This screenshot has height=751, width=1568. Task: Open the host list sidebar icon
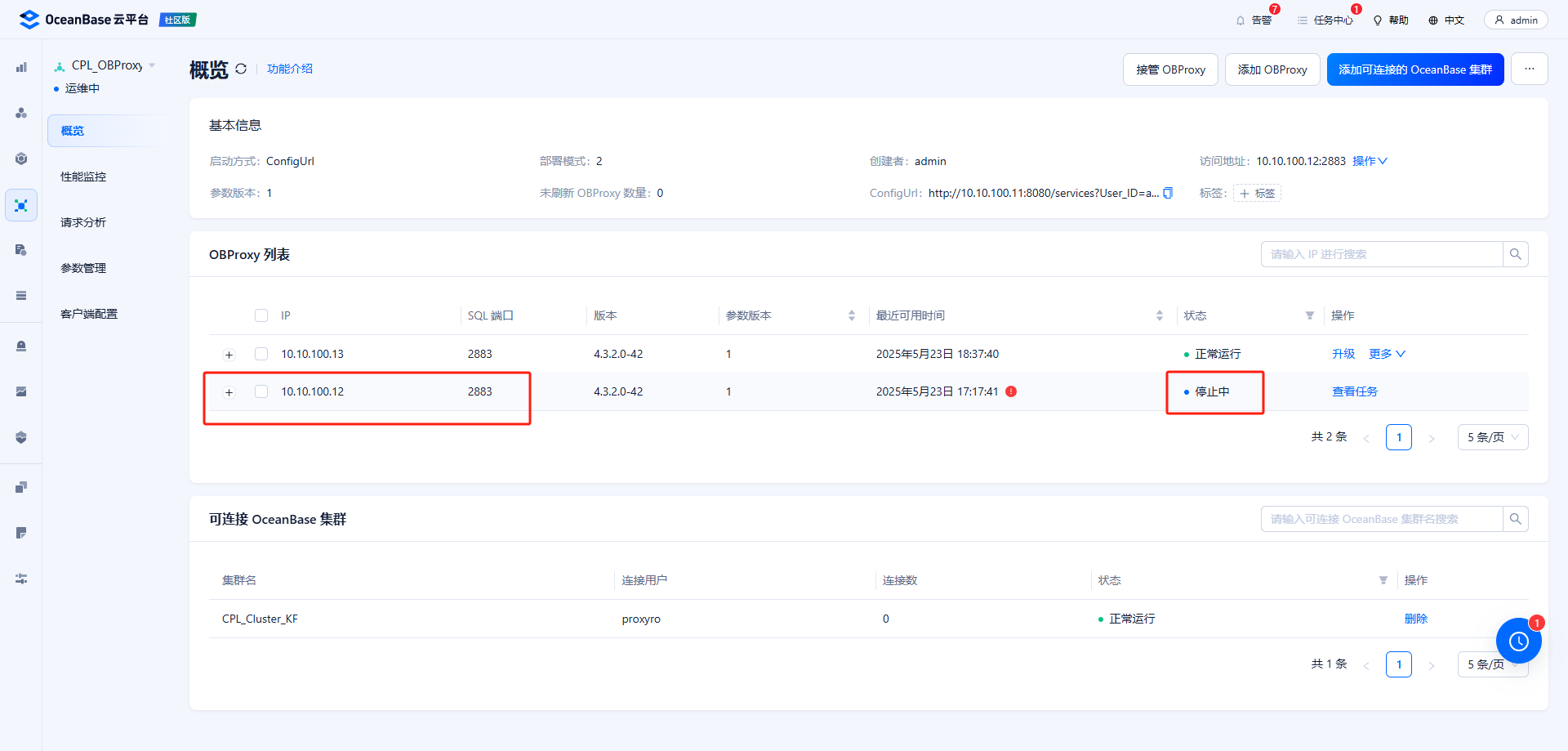click(21, 296)
